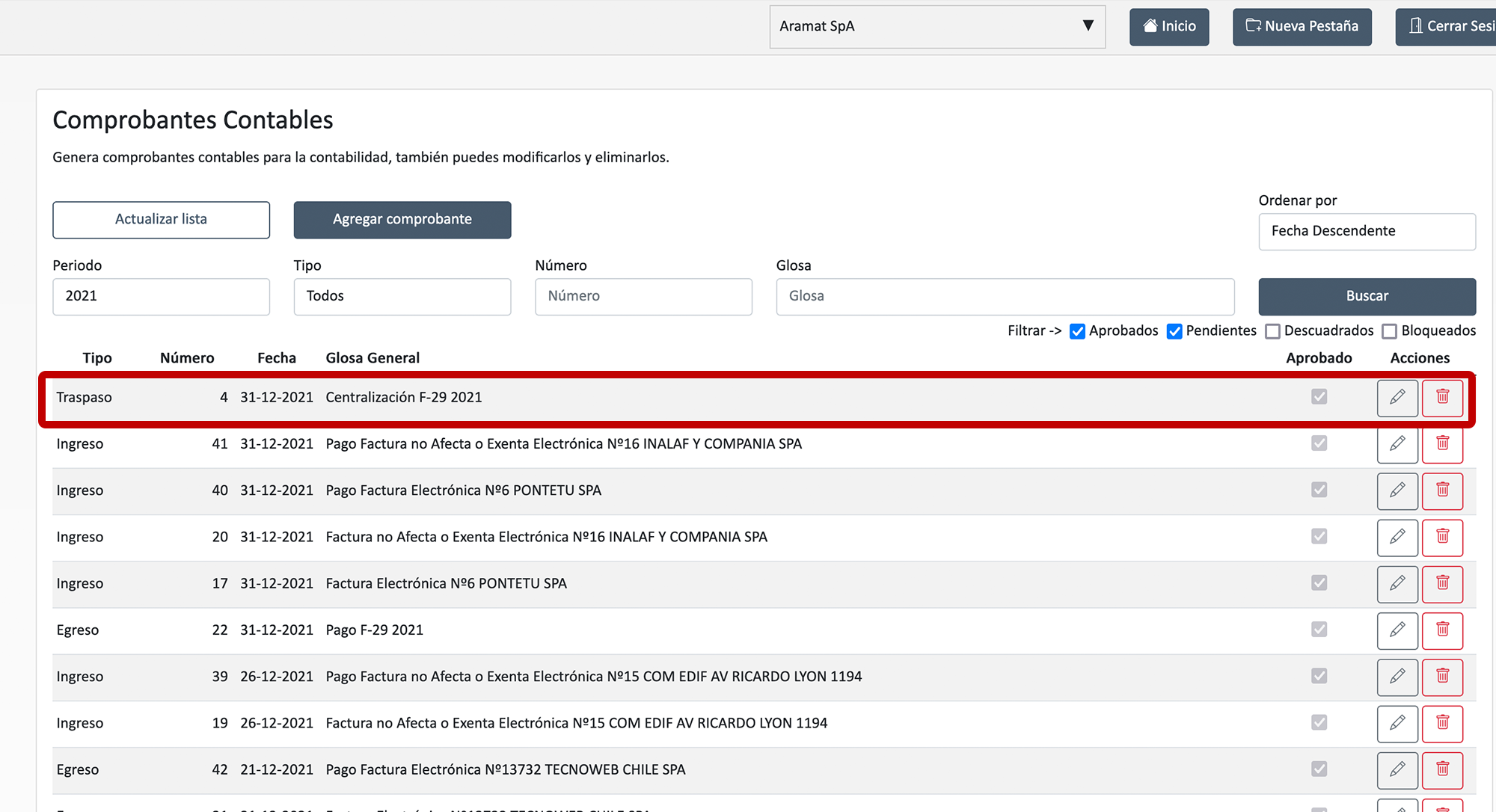Delete Ingreso 40 PONTETU SPA payment
Screen dimensions: 1496x812
[1442, 490]
